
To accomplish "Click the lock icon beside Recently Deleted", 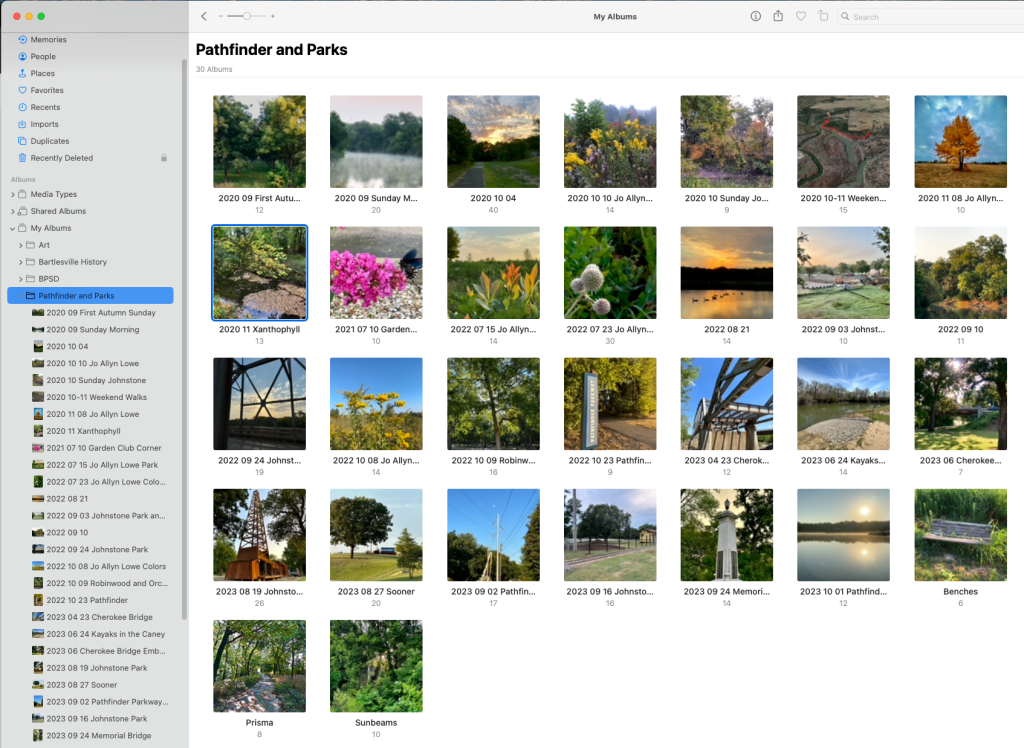I will pos(164,158).
